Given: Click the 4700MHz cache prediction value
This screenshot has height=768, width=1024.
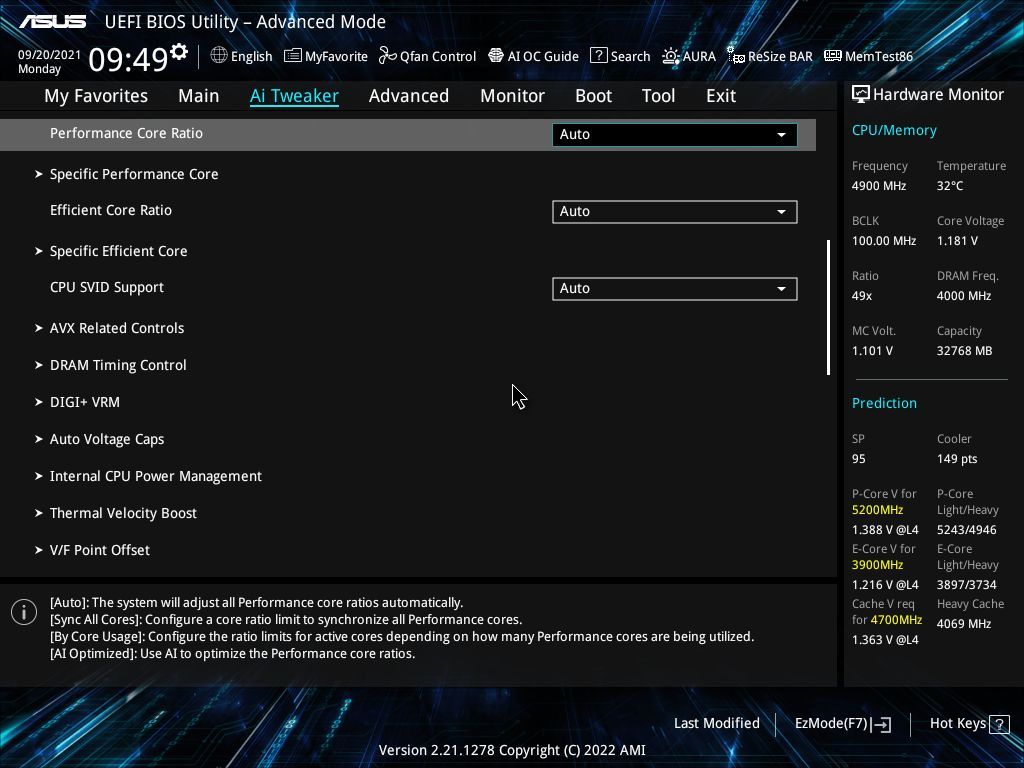Looking at the screenshot, I should click(x=896, y=620).
